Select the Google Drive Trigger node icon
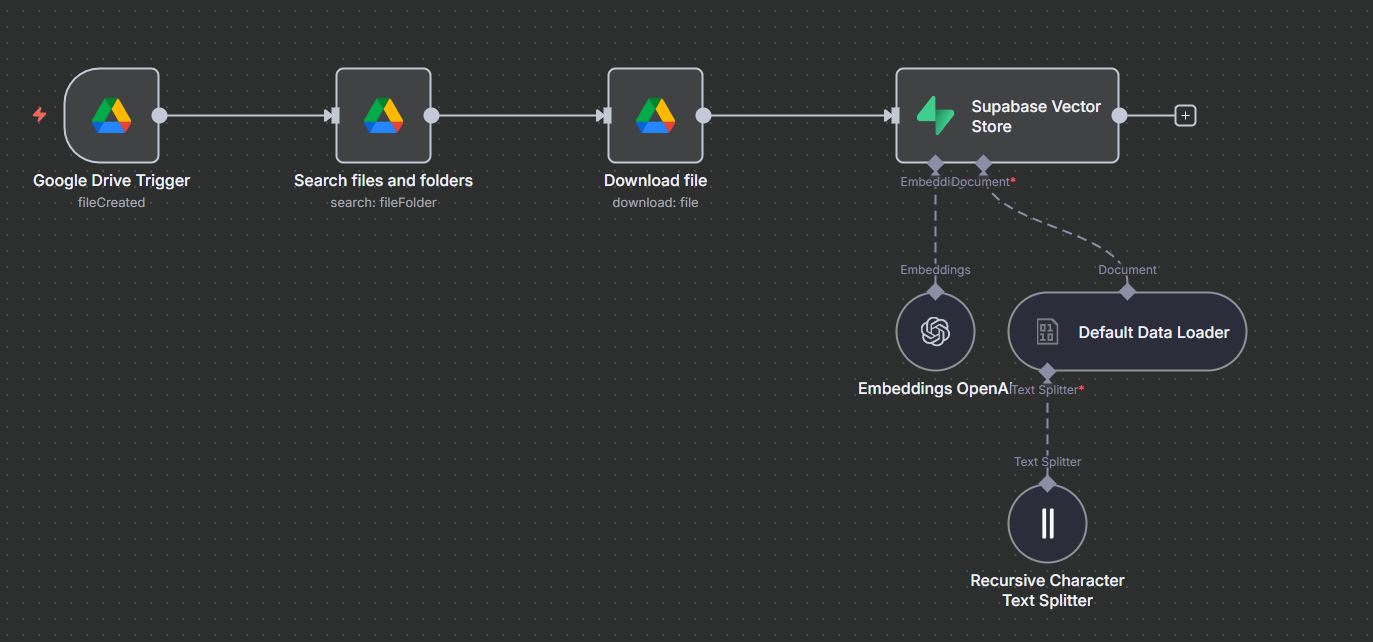 point(111,116)
